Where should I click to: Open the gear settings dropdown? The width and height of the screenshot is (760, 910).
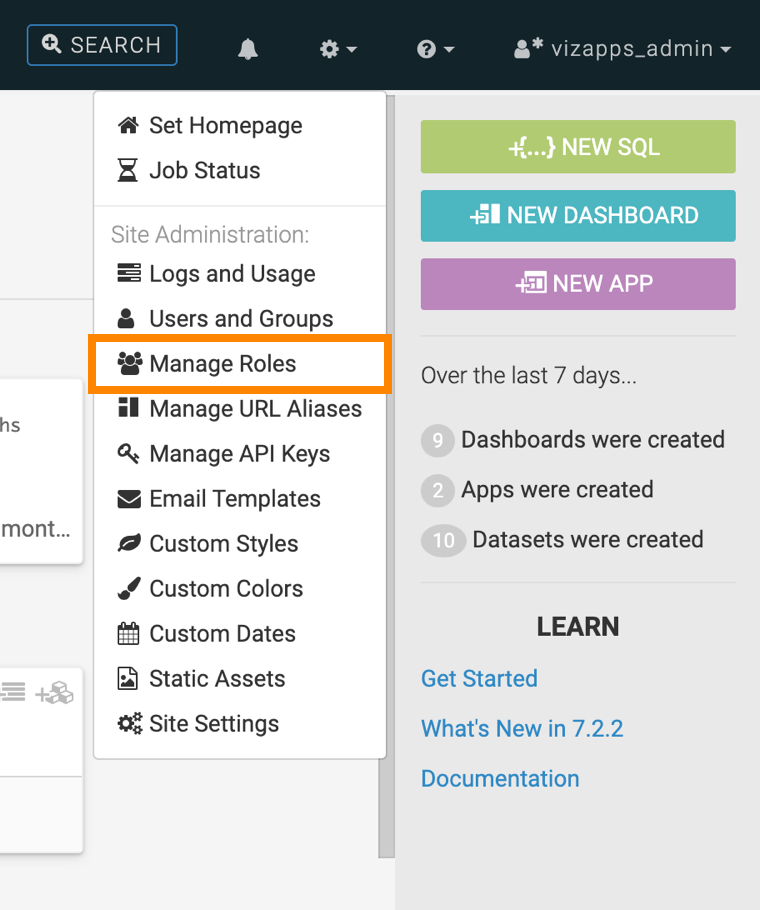(338, 49)
